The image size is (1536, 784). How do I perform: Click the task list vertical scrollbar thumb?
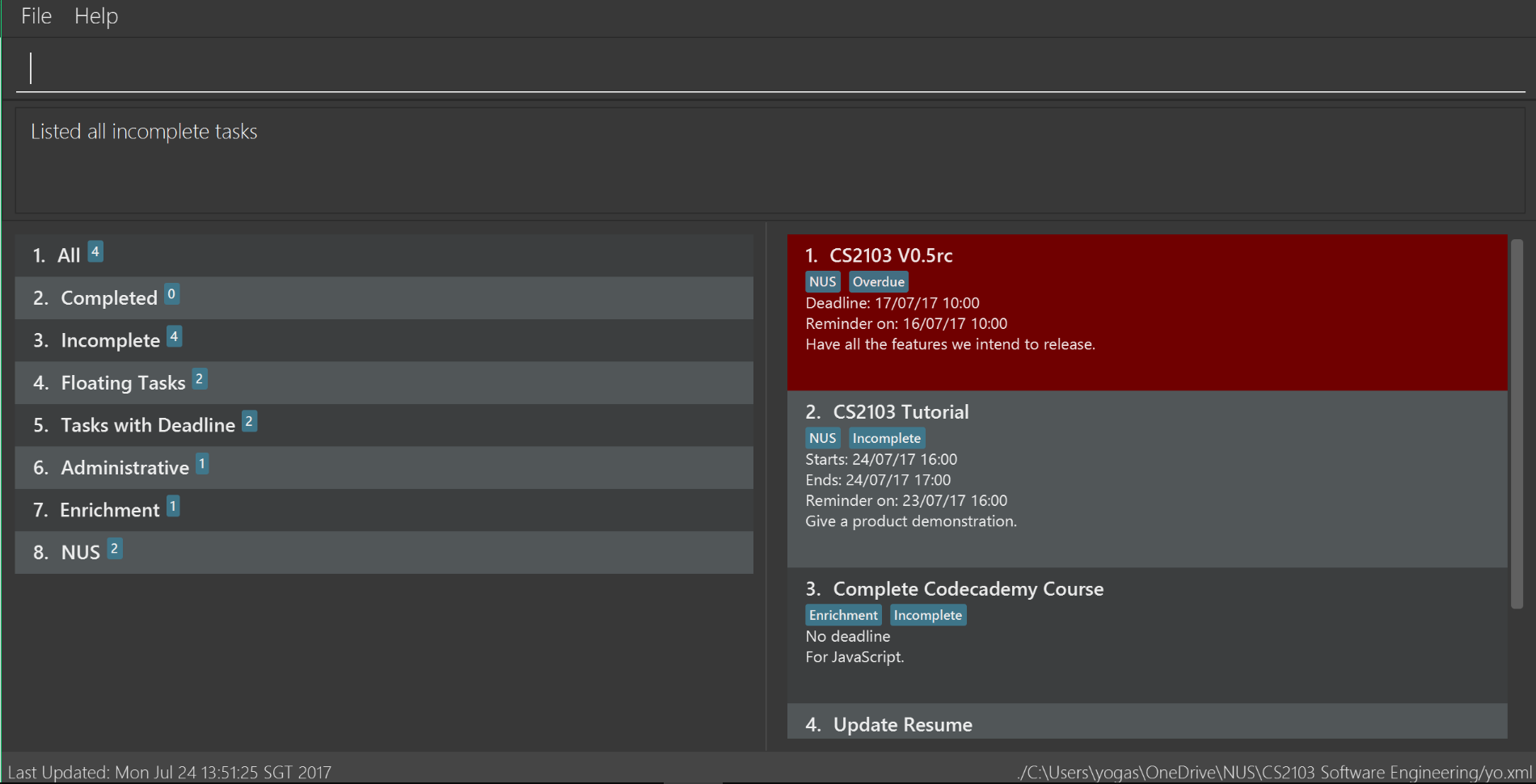tap(1517, 424)
